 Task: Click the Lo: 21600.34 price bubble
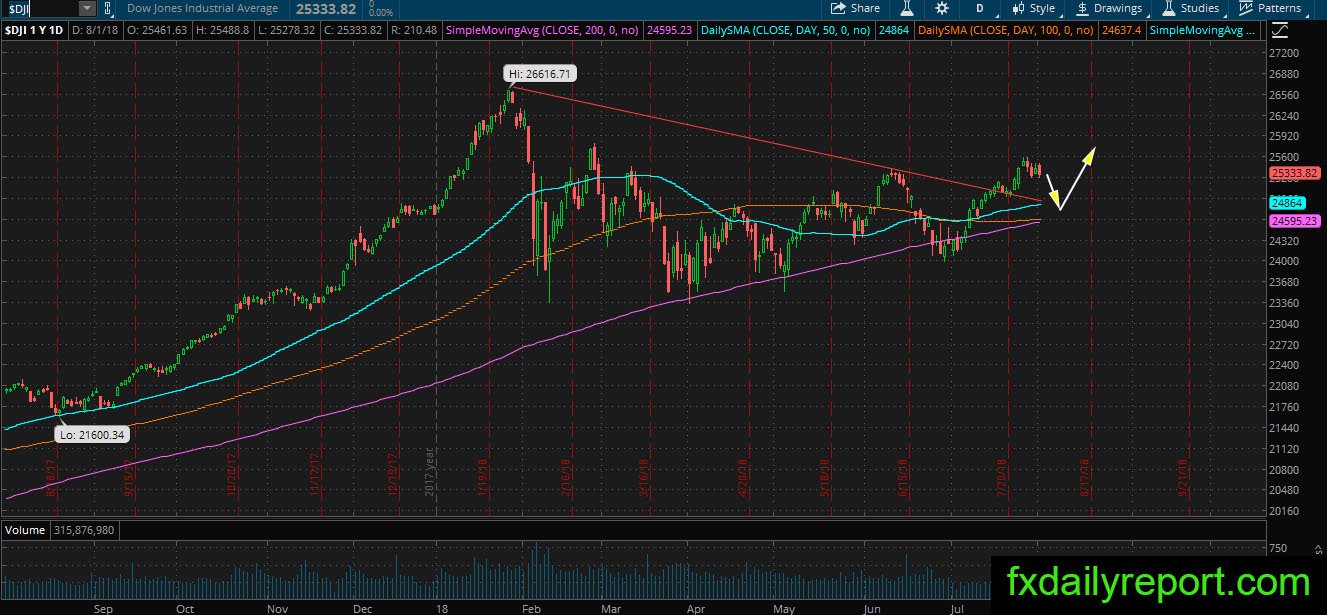click(x=90, y=435)
